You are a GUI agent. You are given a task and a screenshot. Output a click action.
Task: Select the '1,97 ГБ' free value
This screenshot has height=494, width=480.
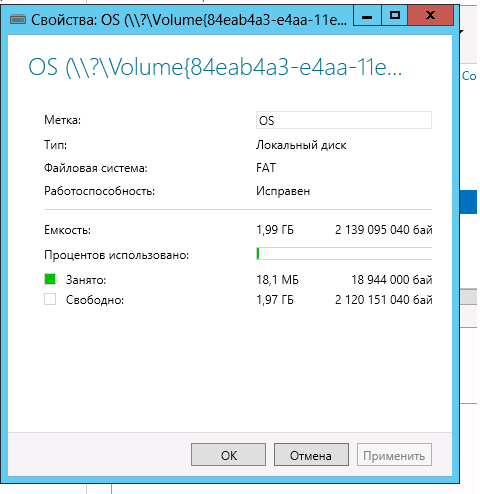tap(275, 300)
